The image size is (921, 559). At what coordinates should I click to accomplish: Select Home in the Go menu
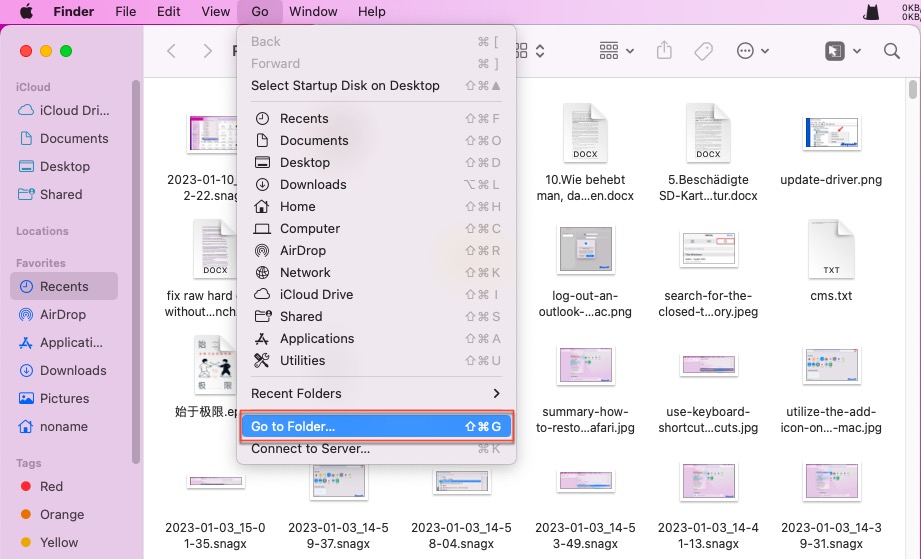(376, 207)
